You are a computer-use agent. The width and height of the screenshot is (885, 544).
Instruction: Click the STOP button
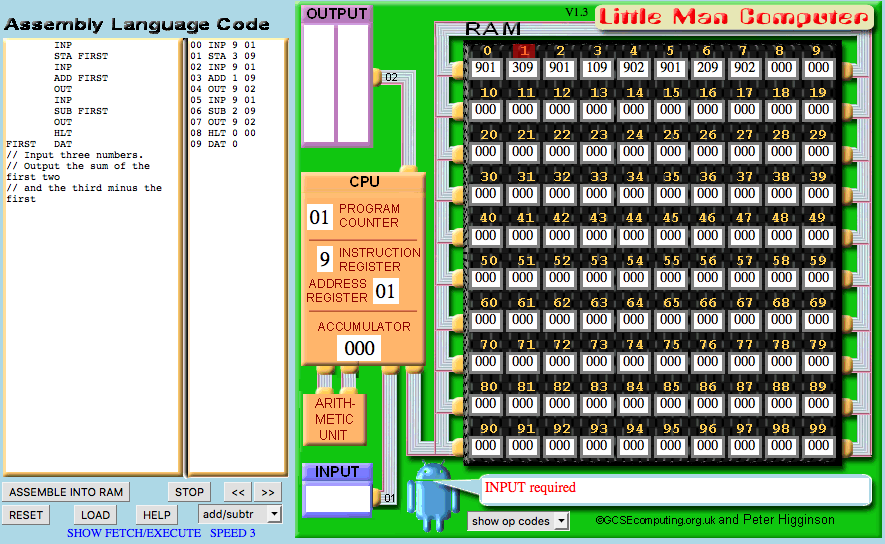189,492
